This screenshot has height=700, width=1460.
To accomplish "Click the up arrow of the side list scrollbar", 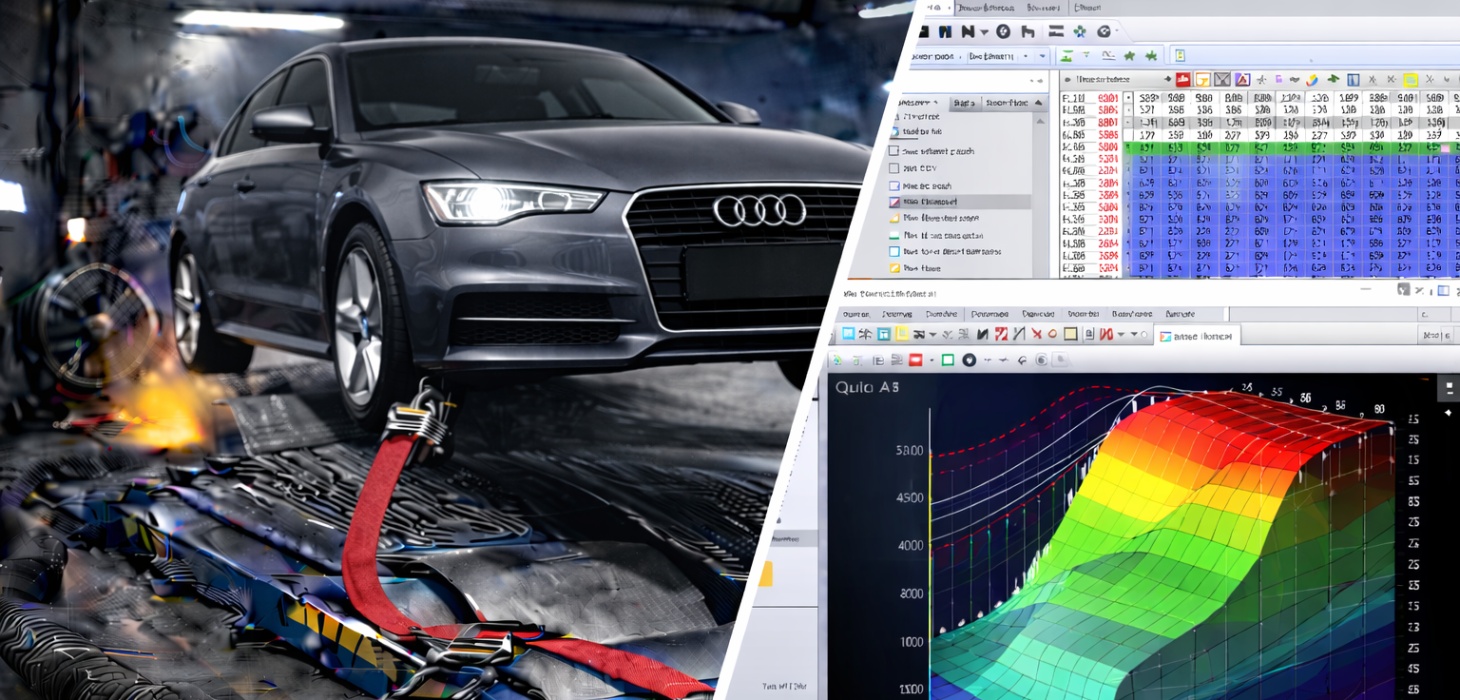I will tap(1040, 122).
